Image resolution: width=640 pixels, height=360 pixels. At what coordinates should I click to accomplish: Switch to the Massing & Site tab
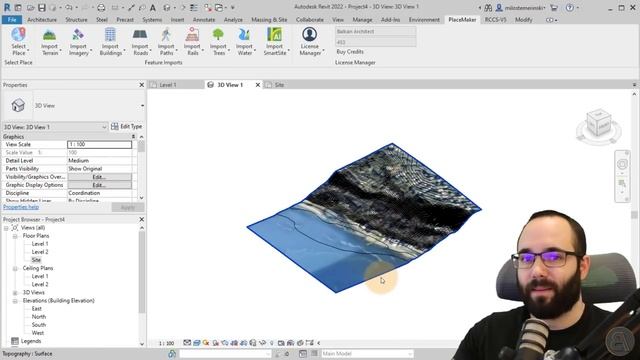coord(269,20)
